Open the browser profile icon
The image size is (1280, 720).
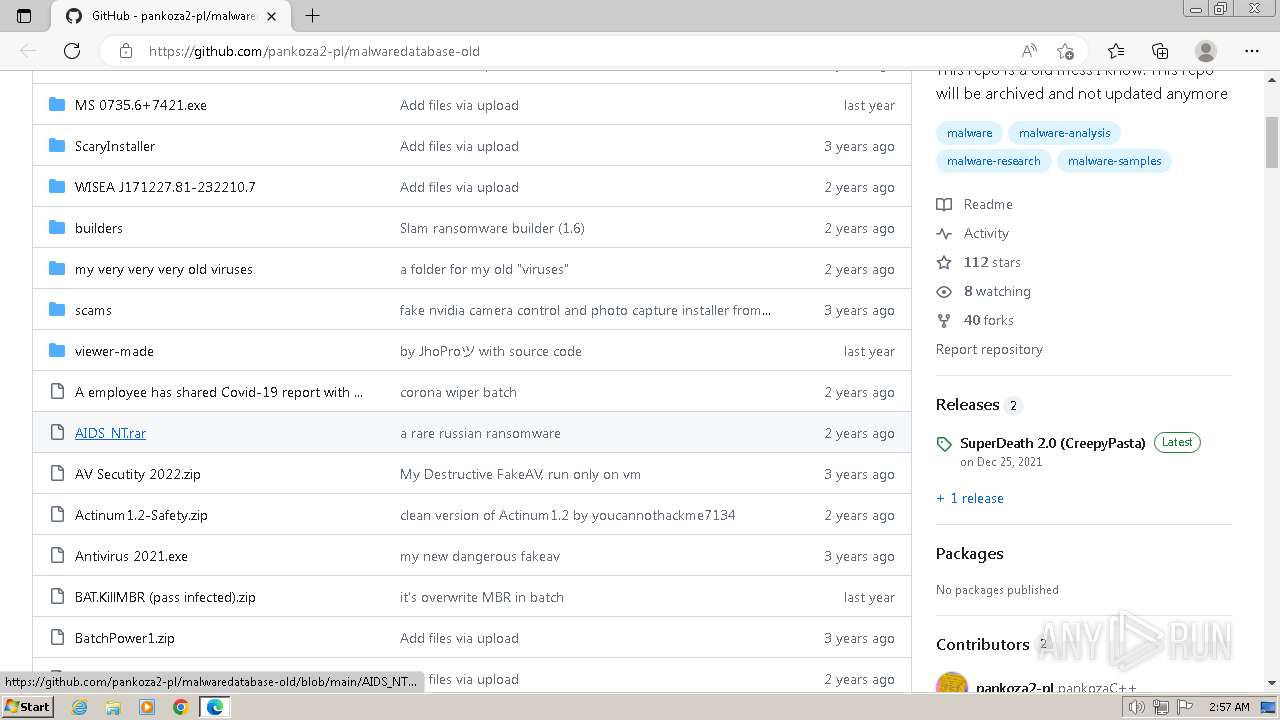1206,51
